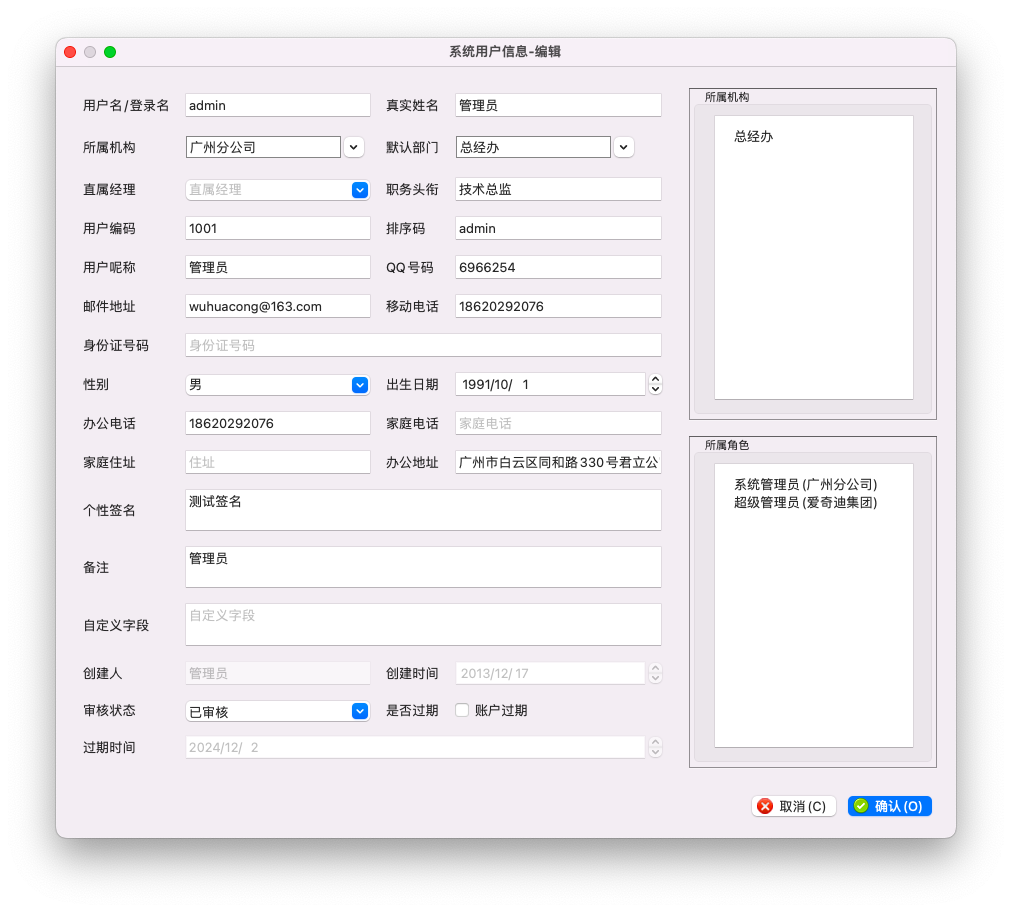Click the 创建时间 down stepper arrow
Screen dimensions: 1012x912
pyautogui.click(x=655, y=678)
